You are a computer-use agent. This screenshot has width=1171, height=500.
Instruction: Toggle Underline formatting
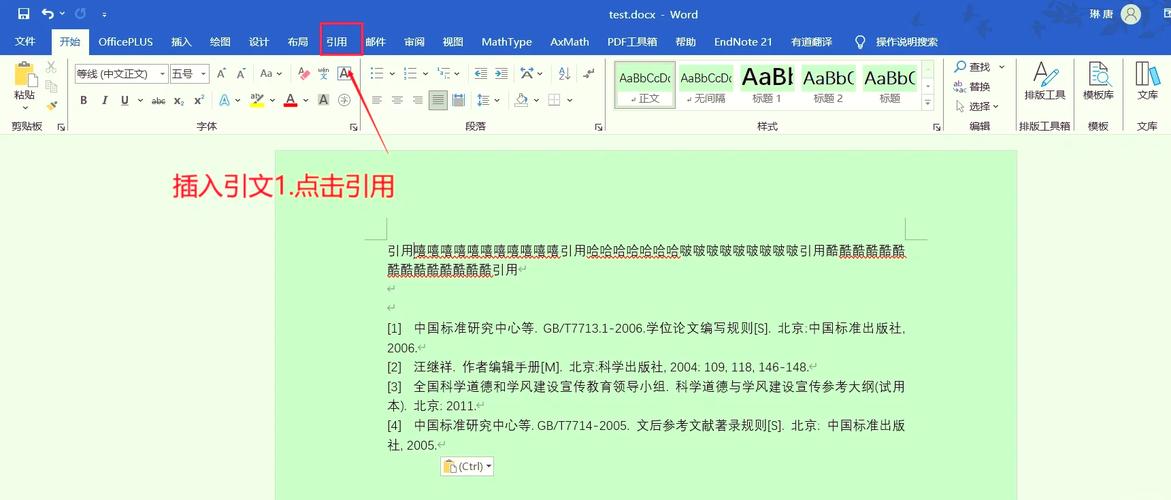pyautogui.click(x=124, y=100)
